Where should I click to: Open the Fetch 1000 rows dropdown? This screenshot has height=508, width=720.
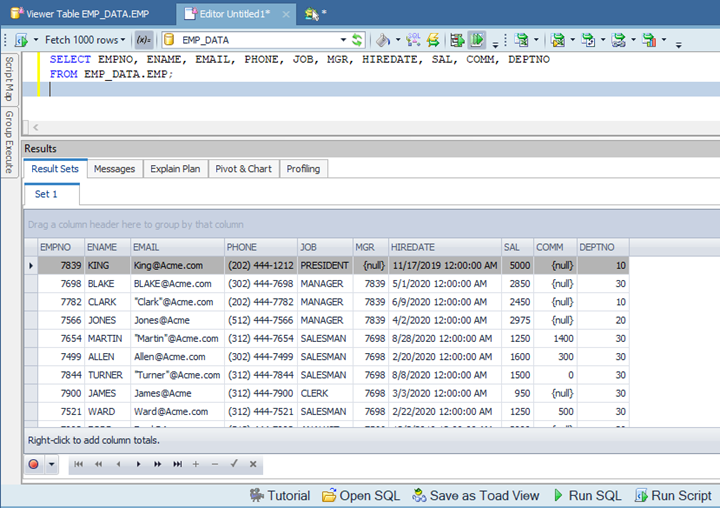tap(85, 40)
